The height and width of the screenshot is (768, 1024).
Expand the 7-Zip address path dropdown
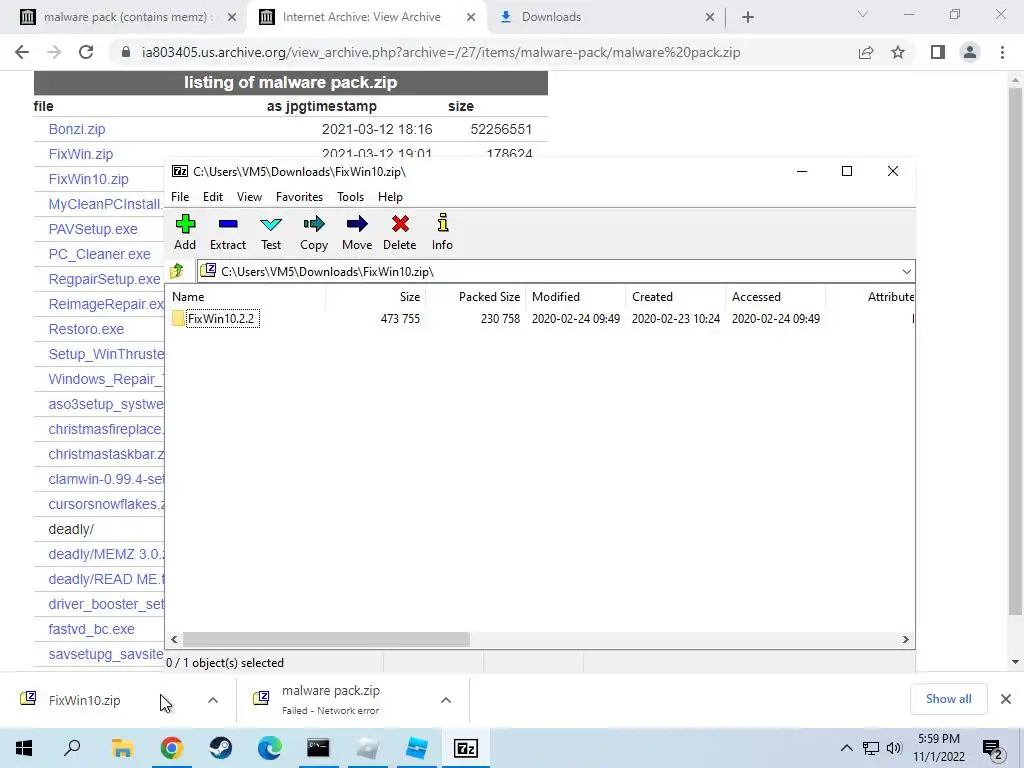click(x=906, y=272)
